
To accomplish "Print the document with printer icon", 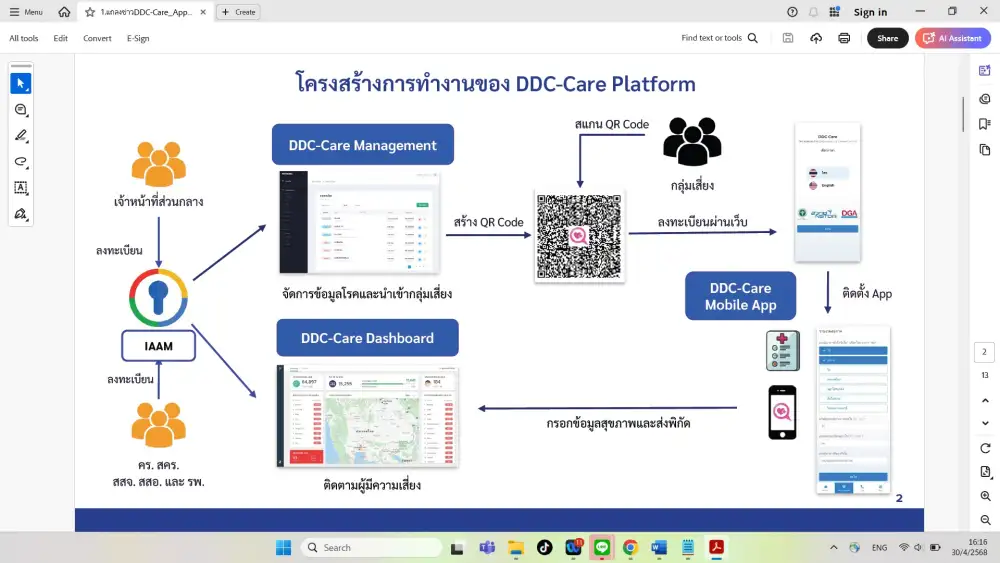I will pyautogui.click(x=844, y=38).
